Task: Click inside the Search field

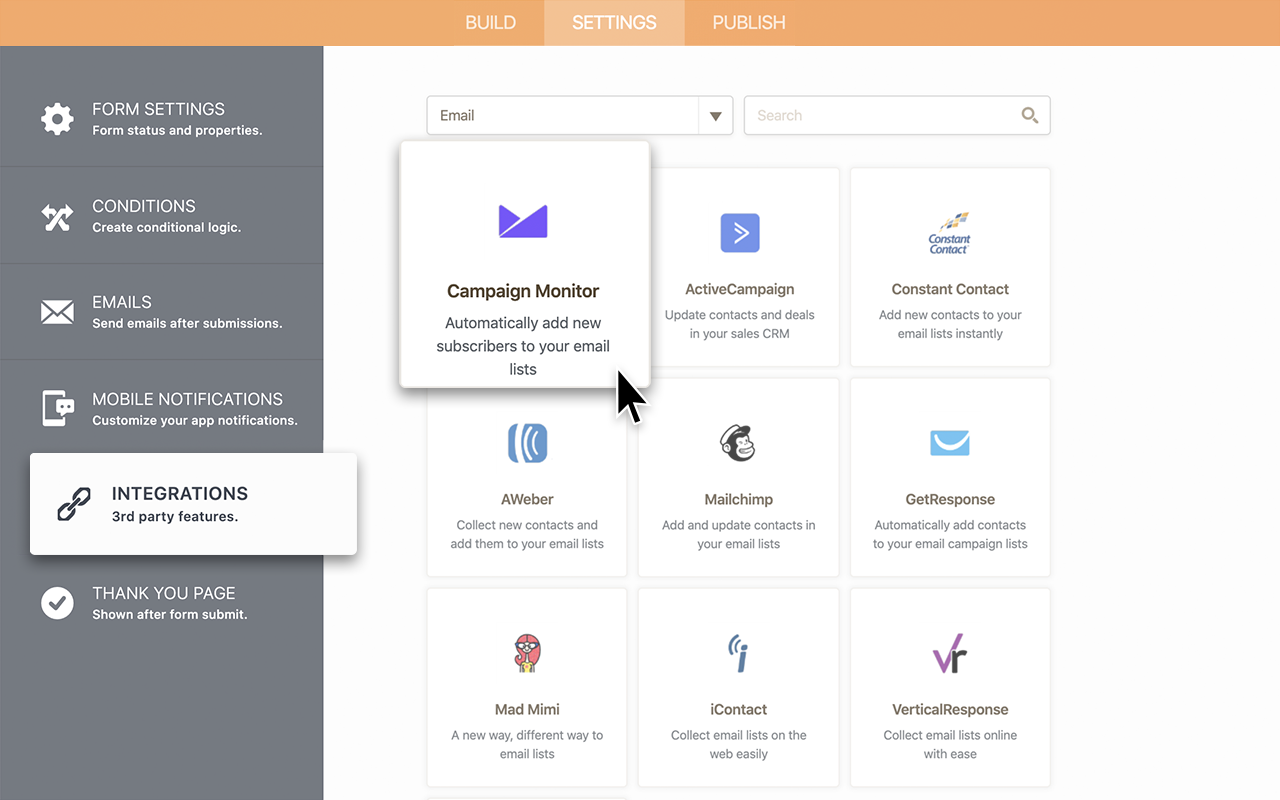Action: pos(880,115)
